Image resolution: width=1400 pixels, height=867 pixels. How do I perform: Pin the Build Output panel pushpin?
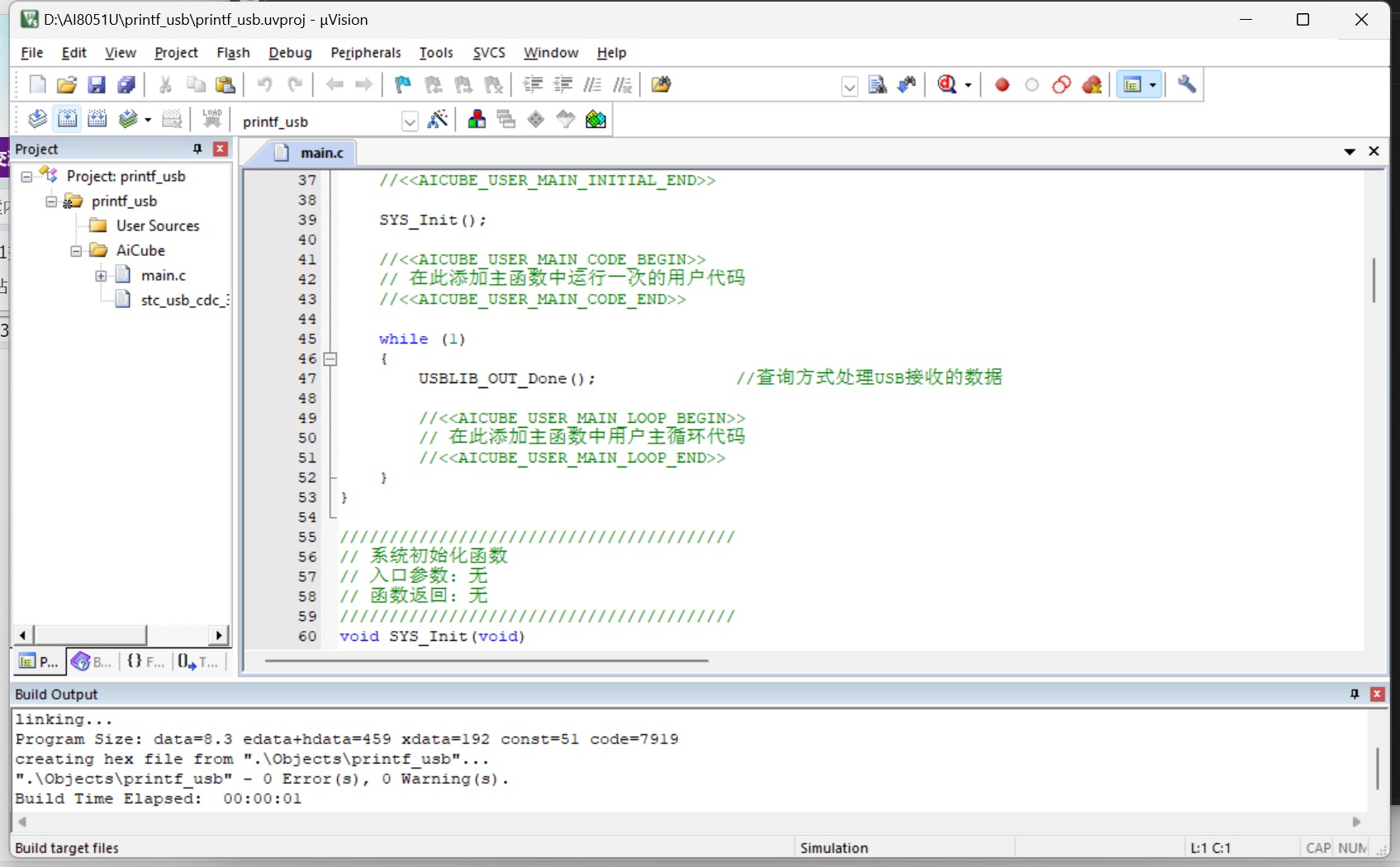tap(1355, 694)
